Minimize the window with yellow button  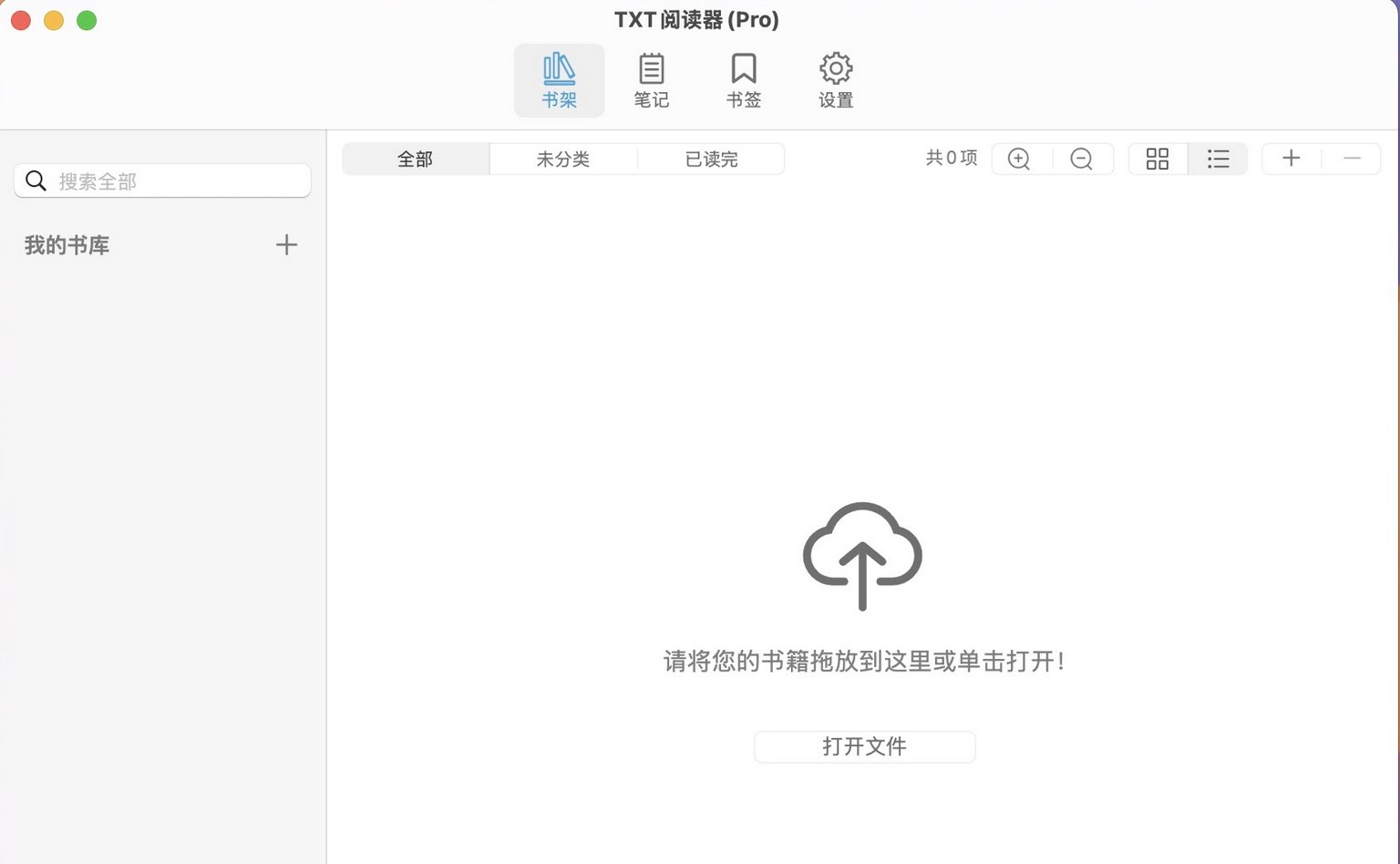(54, 20)
